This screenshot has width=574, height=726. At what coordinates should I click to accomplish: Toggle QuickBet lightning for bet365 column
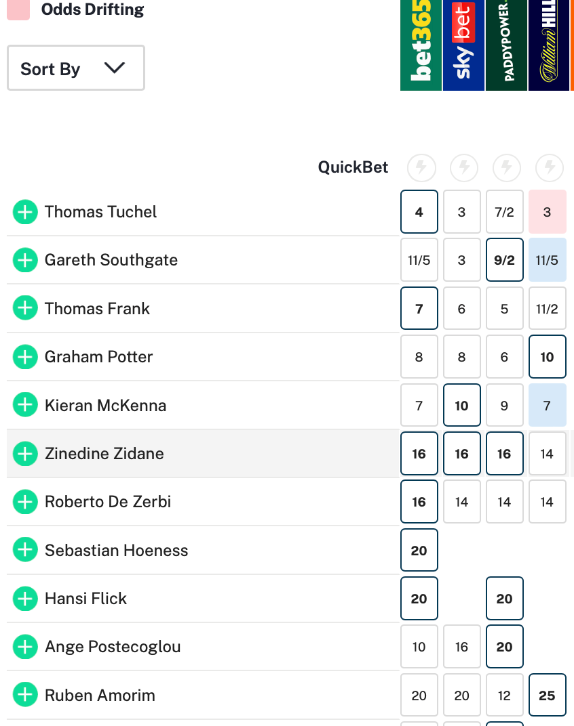421,167
